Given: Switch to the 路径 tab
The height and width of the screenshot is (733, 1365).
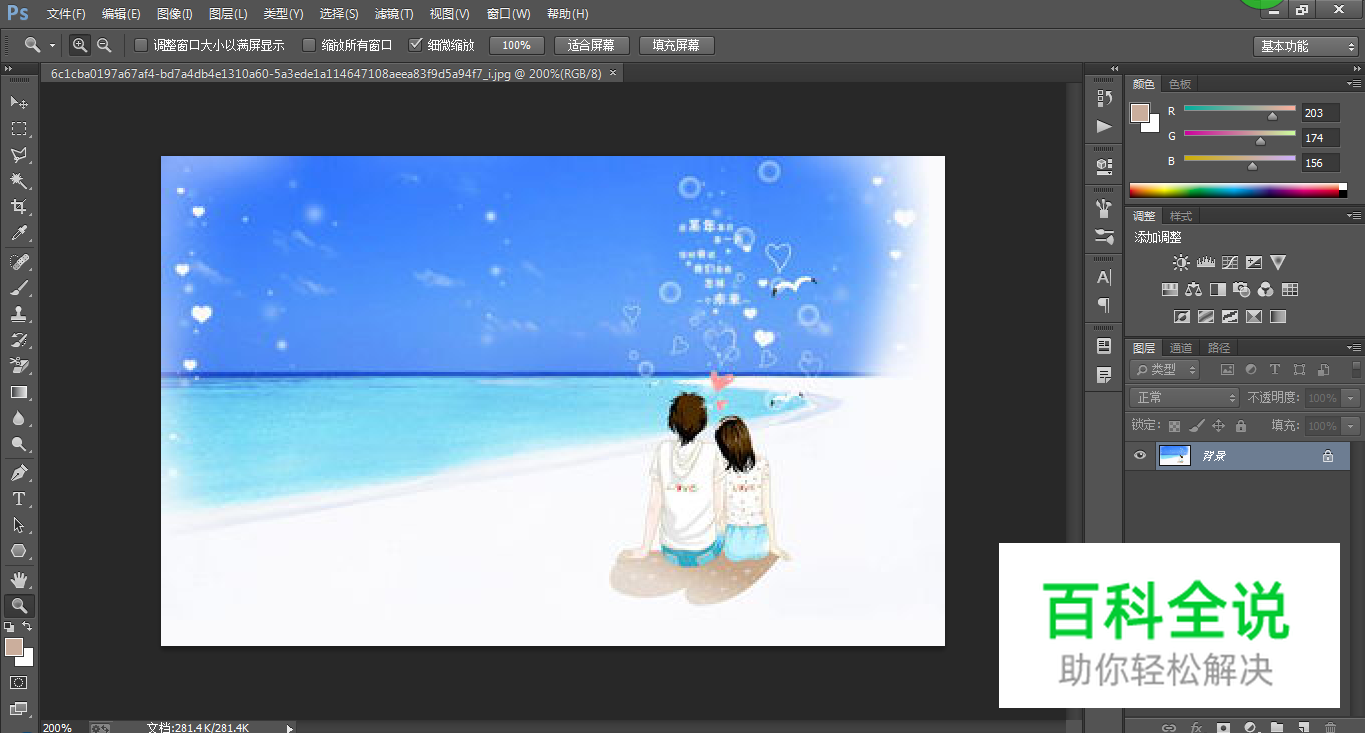Looking at the screenshot, I should coord(1219,348).
